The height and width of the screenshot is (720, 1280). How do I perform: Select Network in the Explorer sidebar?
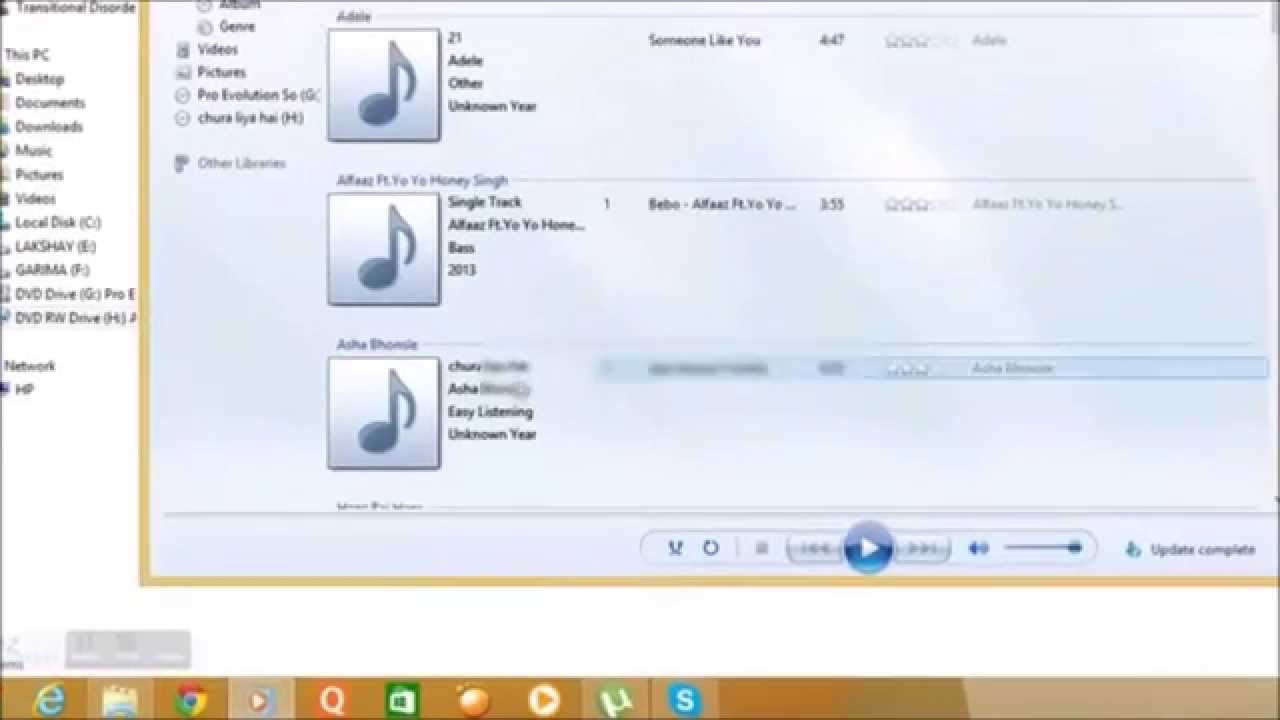30,366
